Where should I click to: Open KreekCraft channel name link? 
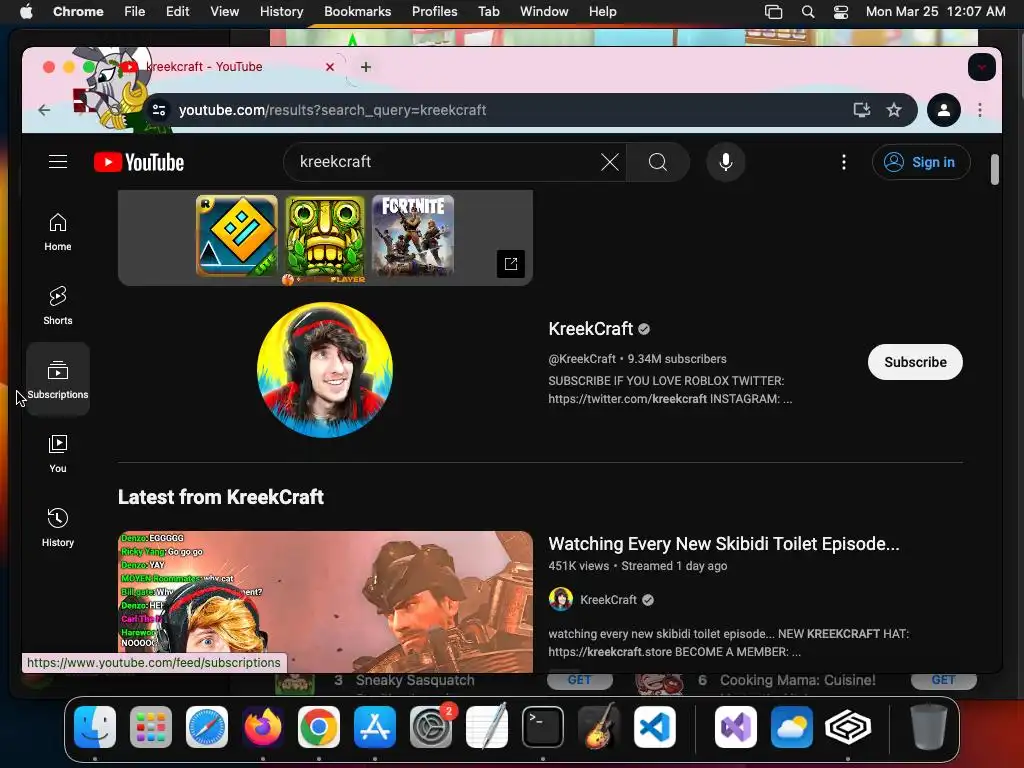click(590, 328)
